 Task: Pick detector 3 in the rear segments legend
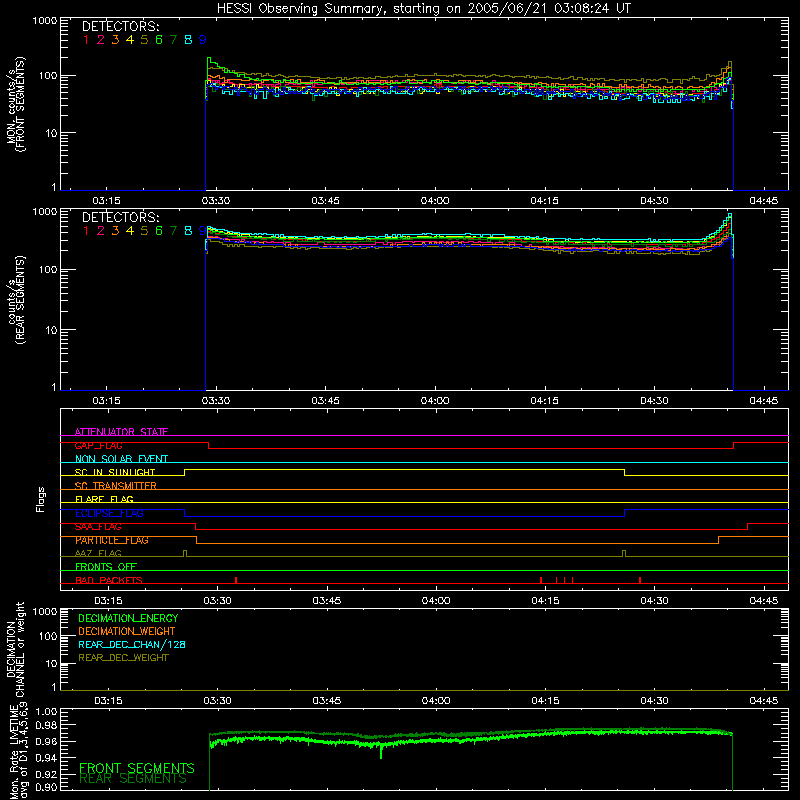(x=115, y=231)
